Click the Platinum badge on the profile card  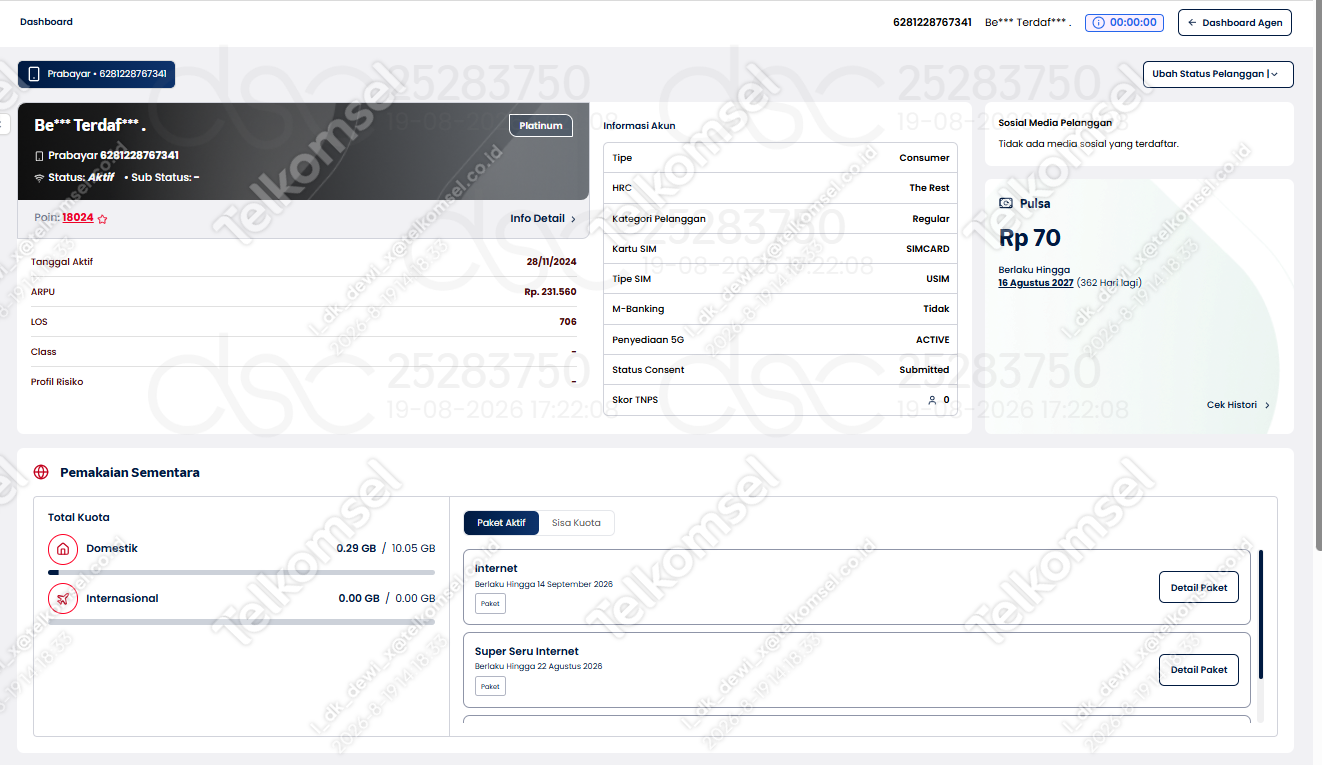pos(541,126)
